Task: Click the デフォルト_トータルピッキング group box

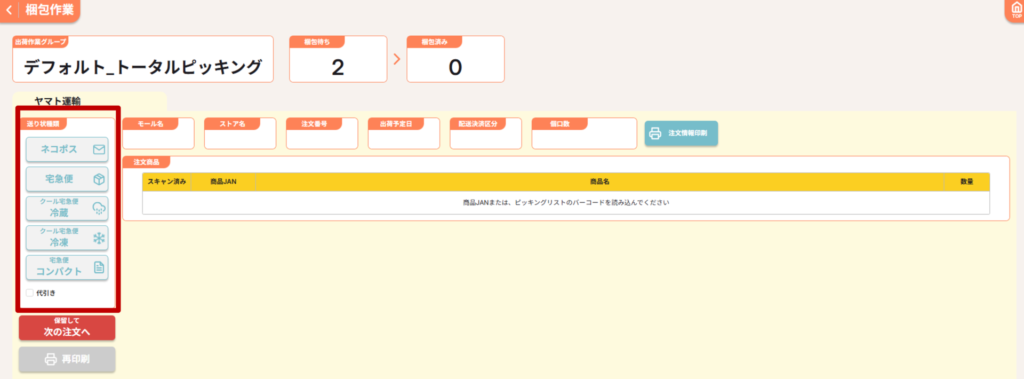Action: tap(143, 59)
